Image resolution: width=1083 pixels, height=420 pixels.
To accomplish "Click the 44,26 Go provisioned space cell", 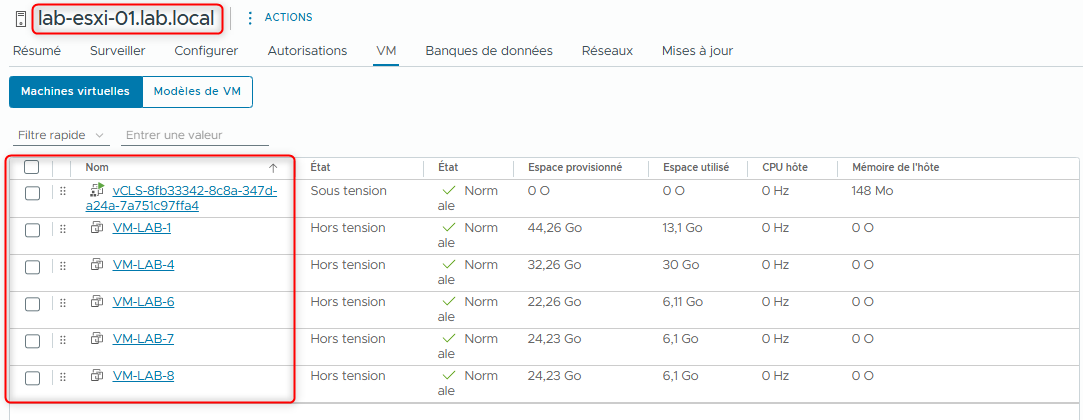I will (554, 227).
